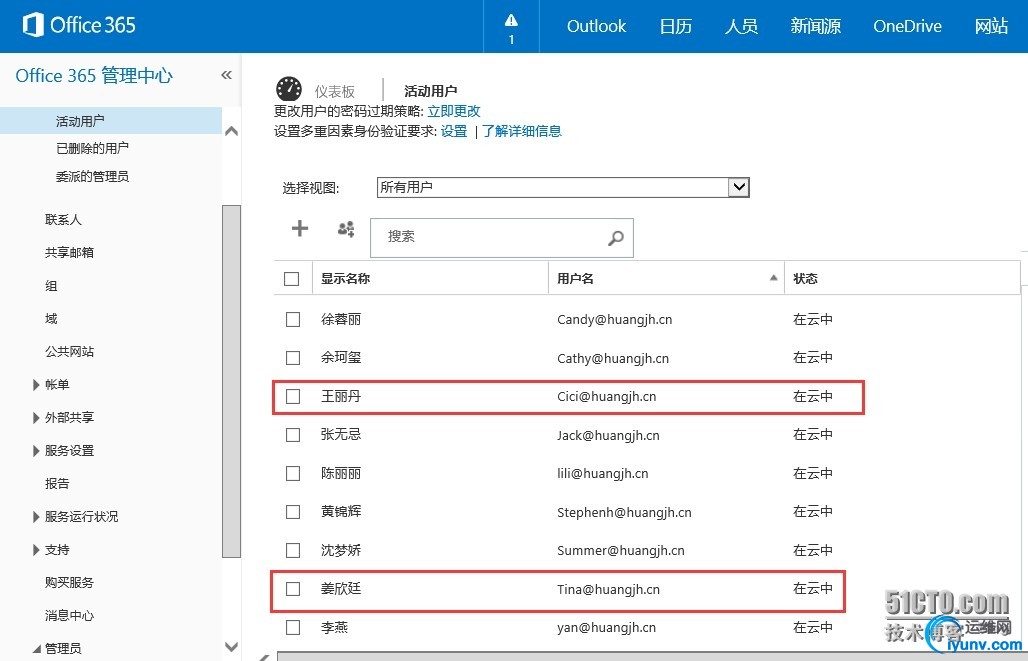The height and width of the screenshot is (661, 1028).
Task: Check the box for 沈梦娇
Action: (293, 550)
